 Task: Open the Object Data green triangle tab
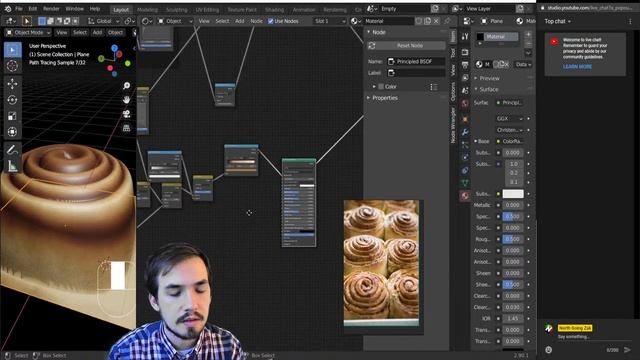point(465,183)
